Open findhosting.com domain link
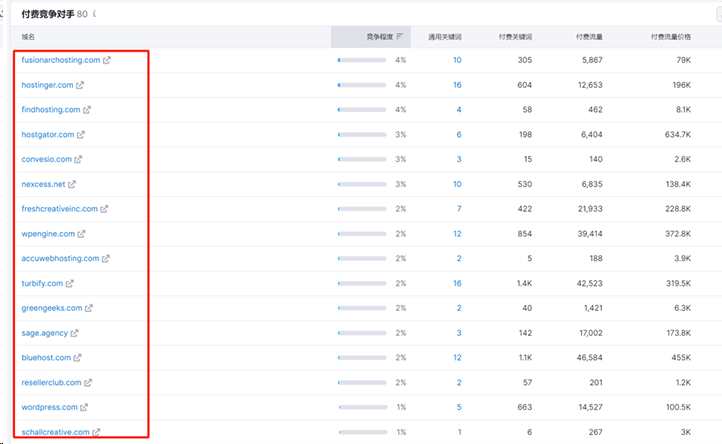Viewport: 722px width, 444px height. point(51,110)
